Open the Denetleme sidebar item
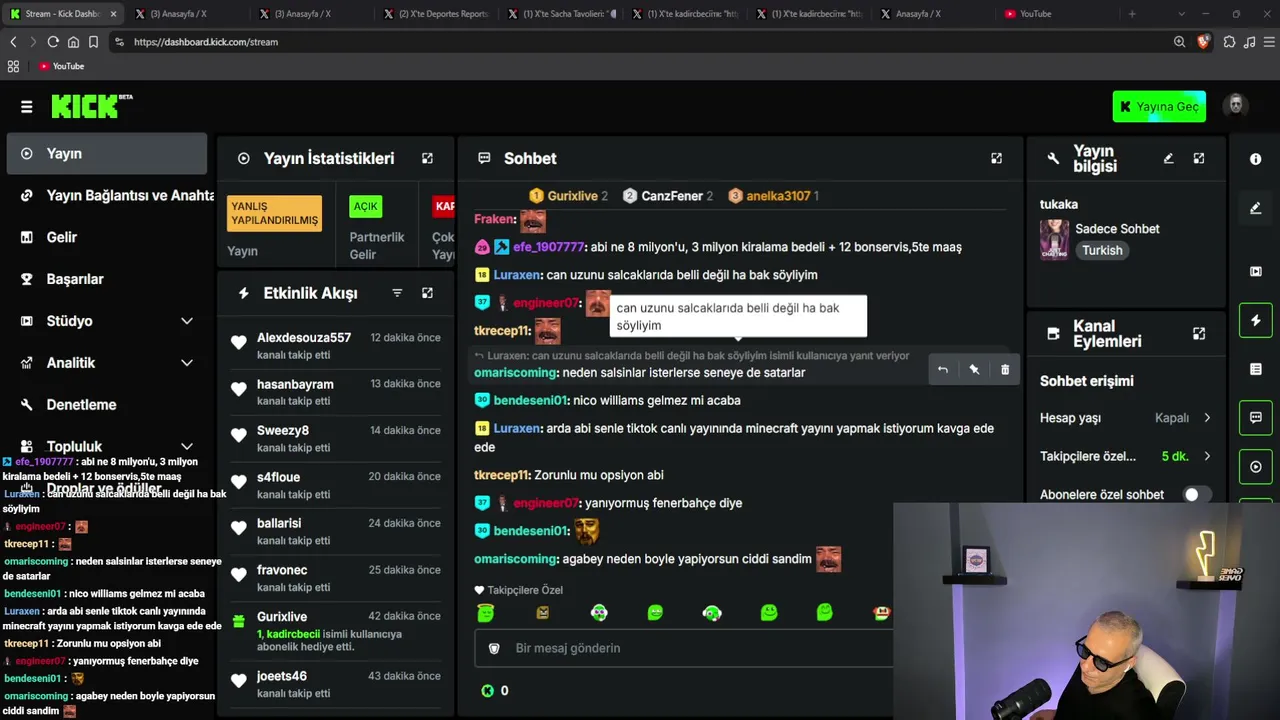Screen dimensions: 1280x720 [x=107, y=405]
